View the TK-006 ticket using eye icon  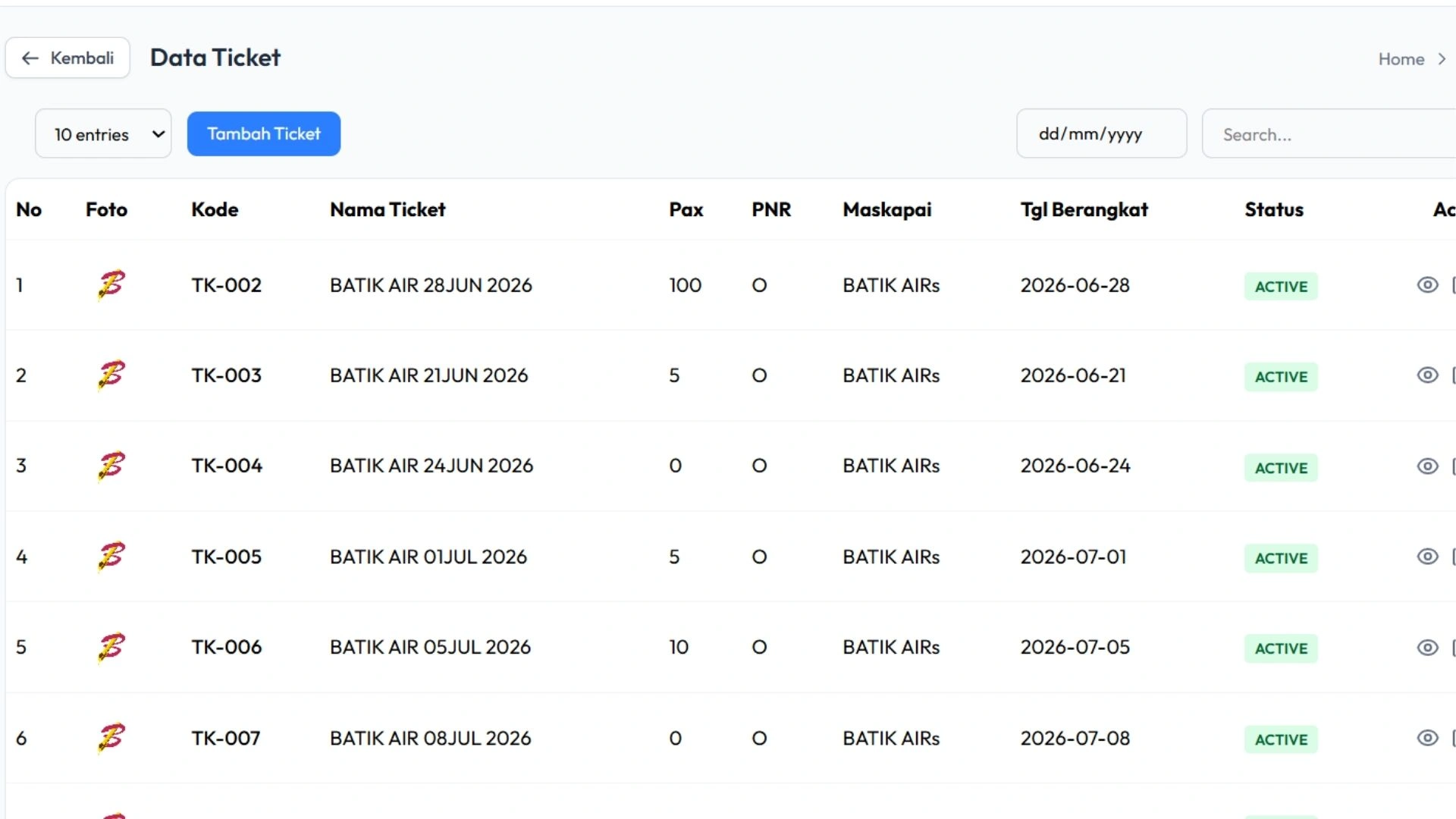1427,648
